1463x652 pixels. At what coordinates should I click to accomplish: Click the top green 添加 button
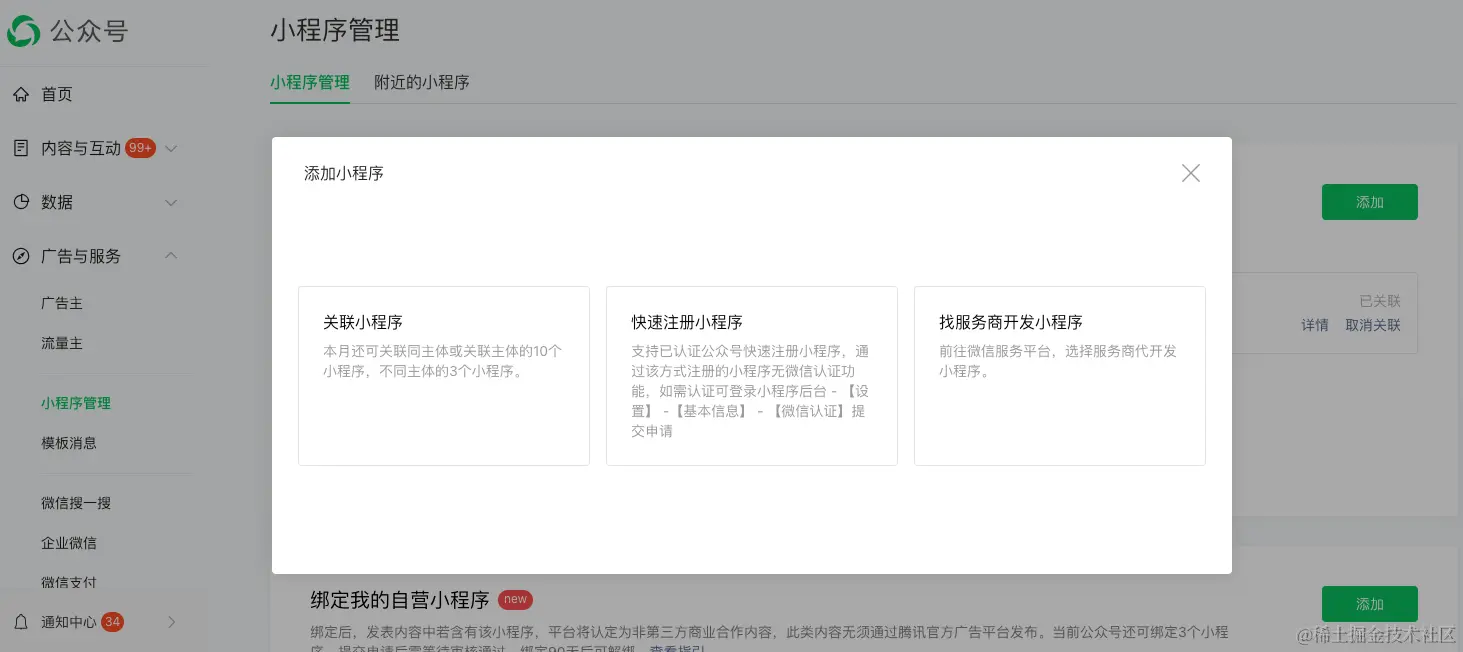click(1370, 202)
